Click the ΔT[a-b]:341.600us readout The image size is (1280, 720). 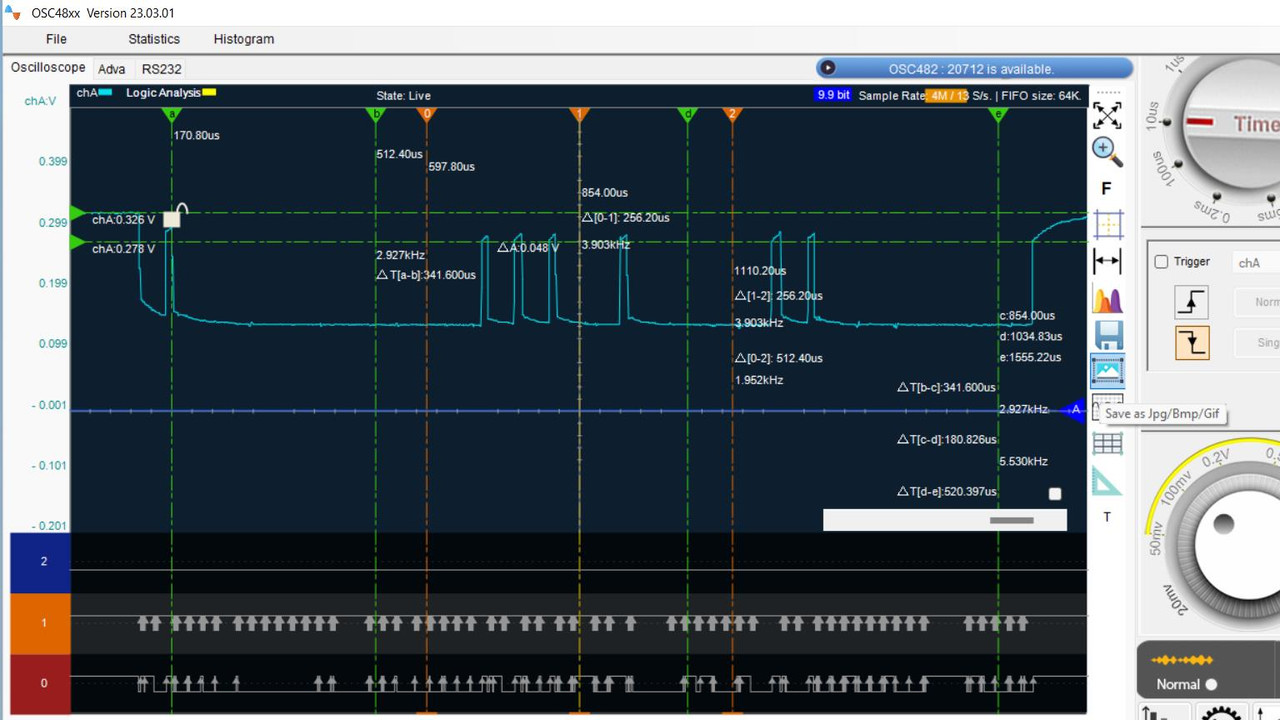pos(426,275)
